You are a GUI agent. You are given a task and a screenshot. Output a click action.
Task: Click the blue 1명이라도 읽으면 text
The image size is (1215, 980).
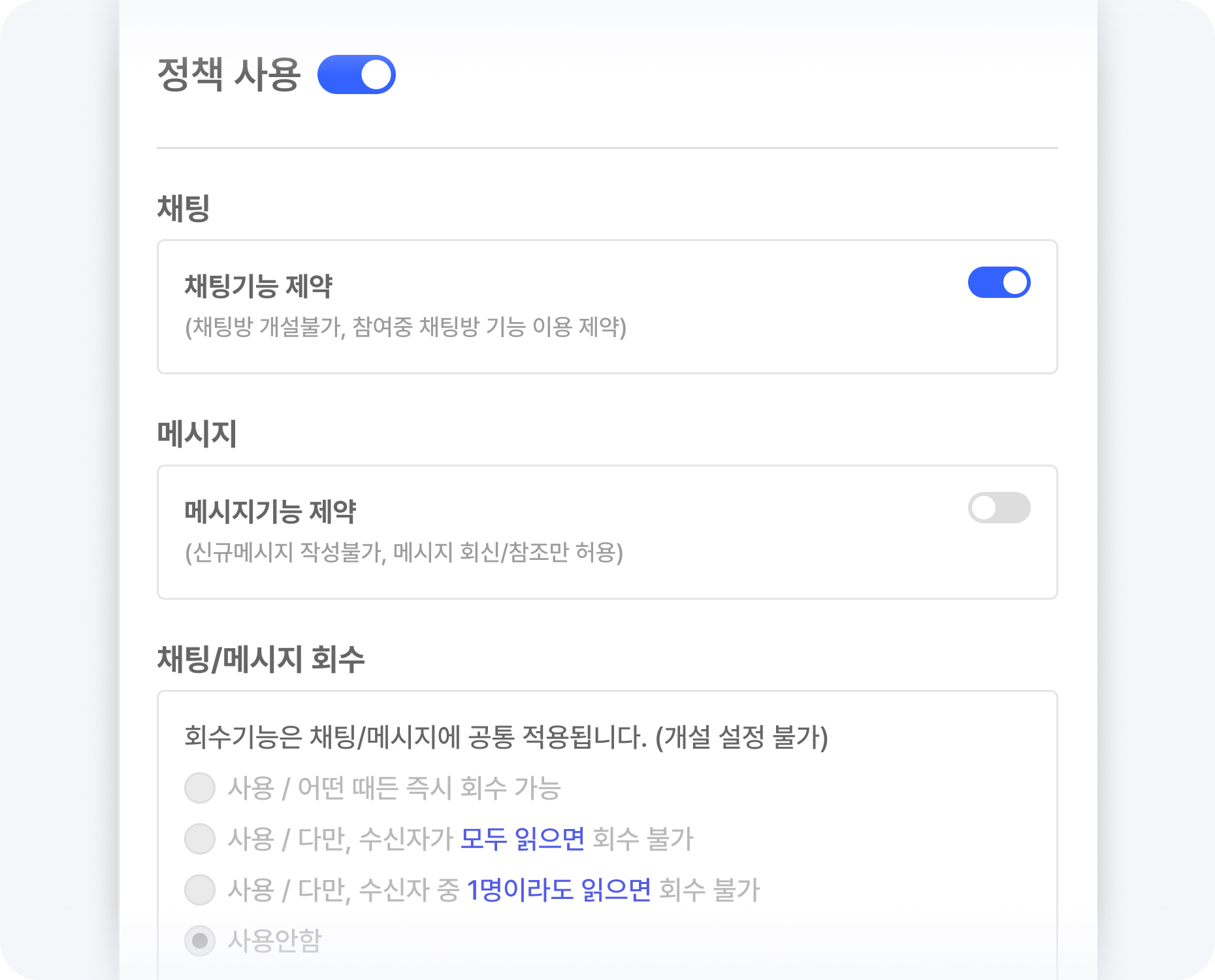click(x=559, y=890)
